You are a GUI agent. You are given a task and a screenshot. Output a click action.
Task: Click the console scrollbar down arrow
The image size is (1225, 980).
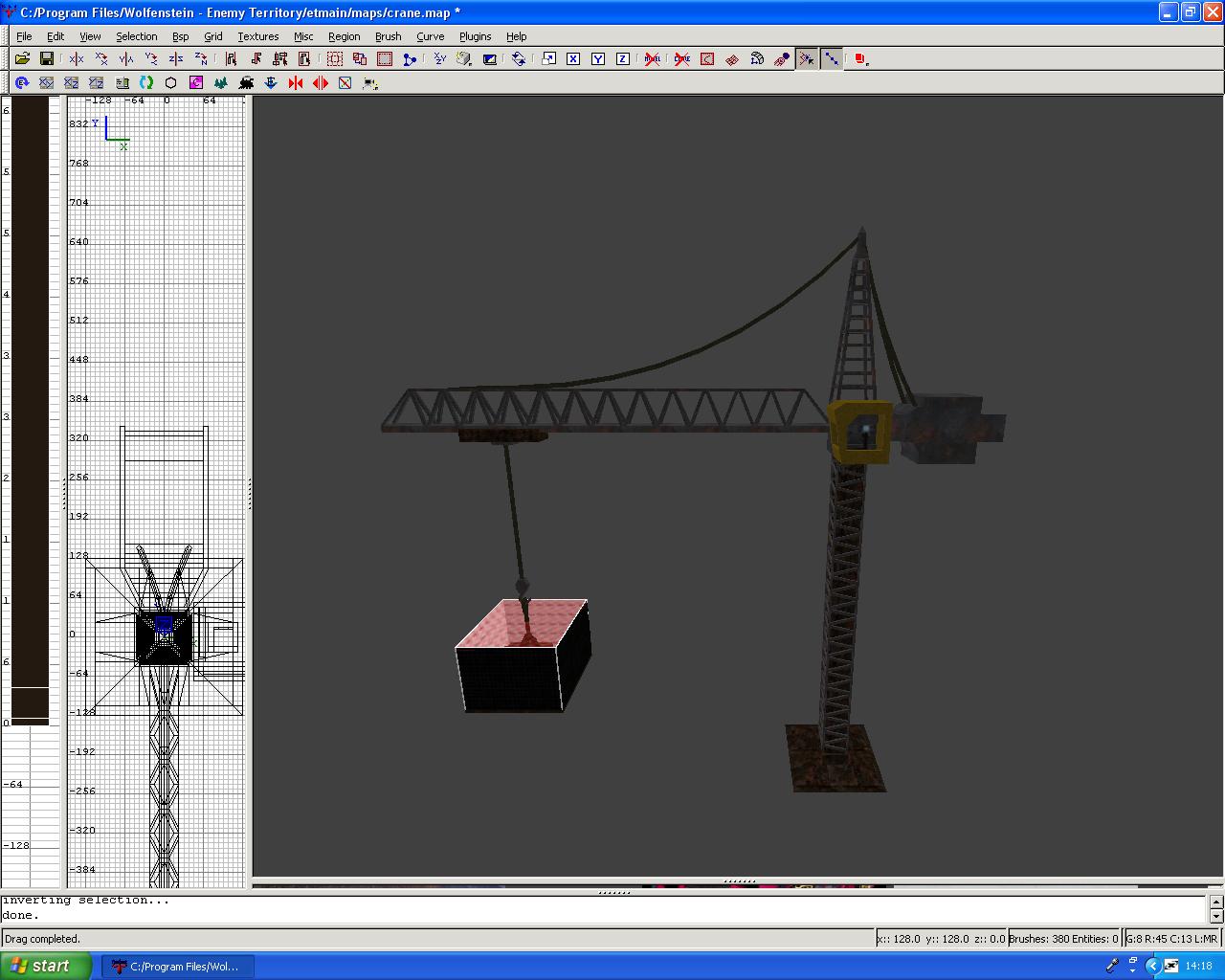tap(1216, 916)
